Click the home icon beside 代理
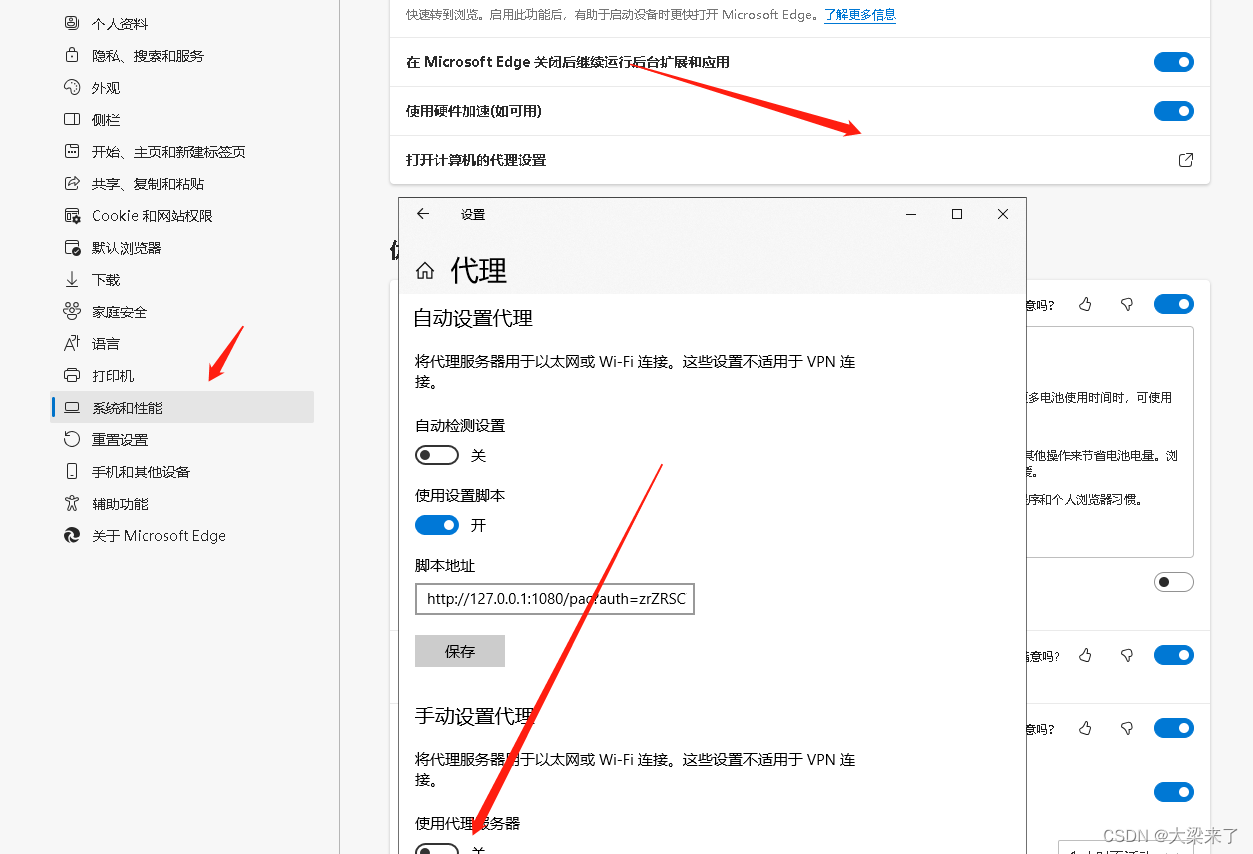The height and width of the screenshot is (854, 1253). point(425,271)
